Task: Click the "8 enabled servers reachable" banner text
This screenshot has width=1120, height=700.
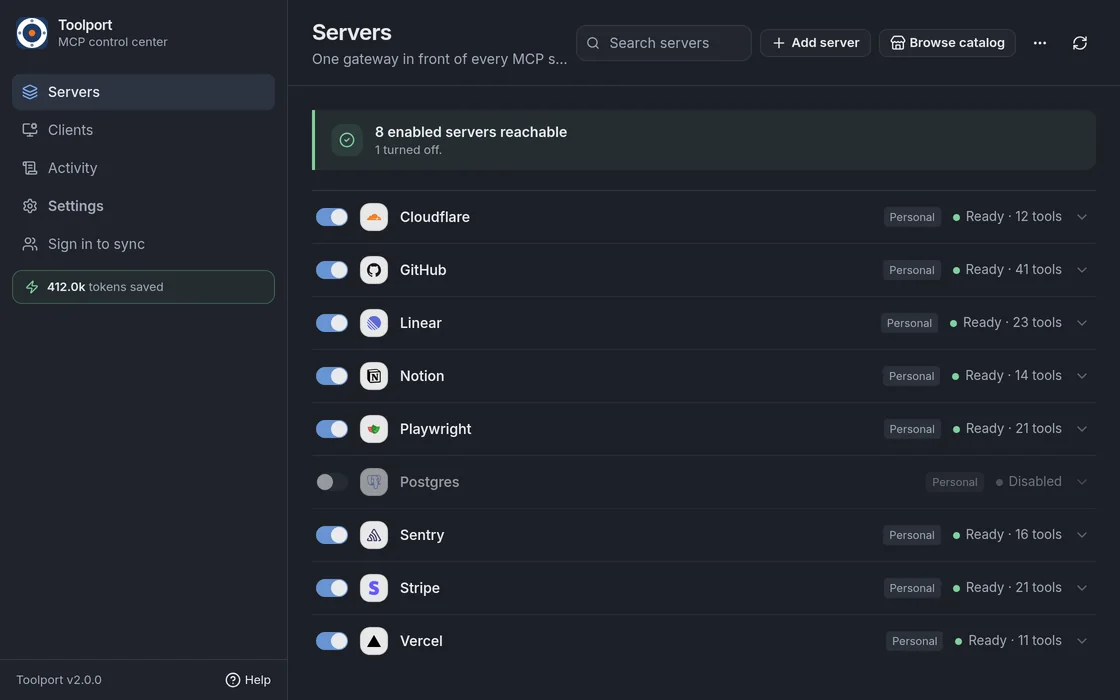Action: [471, 132]
